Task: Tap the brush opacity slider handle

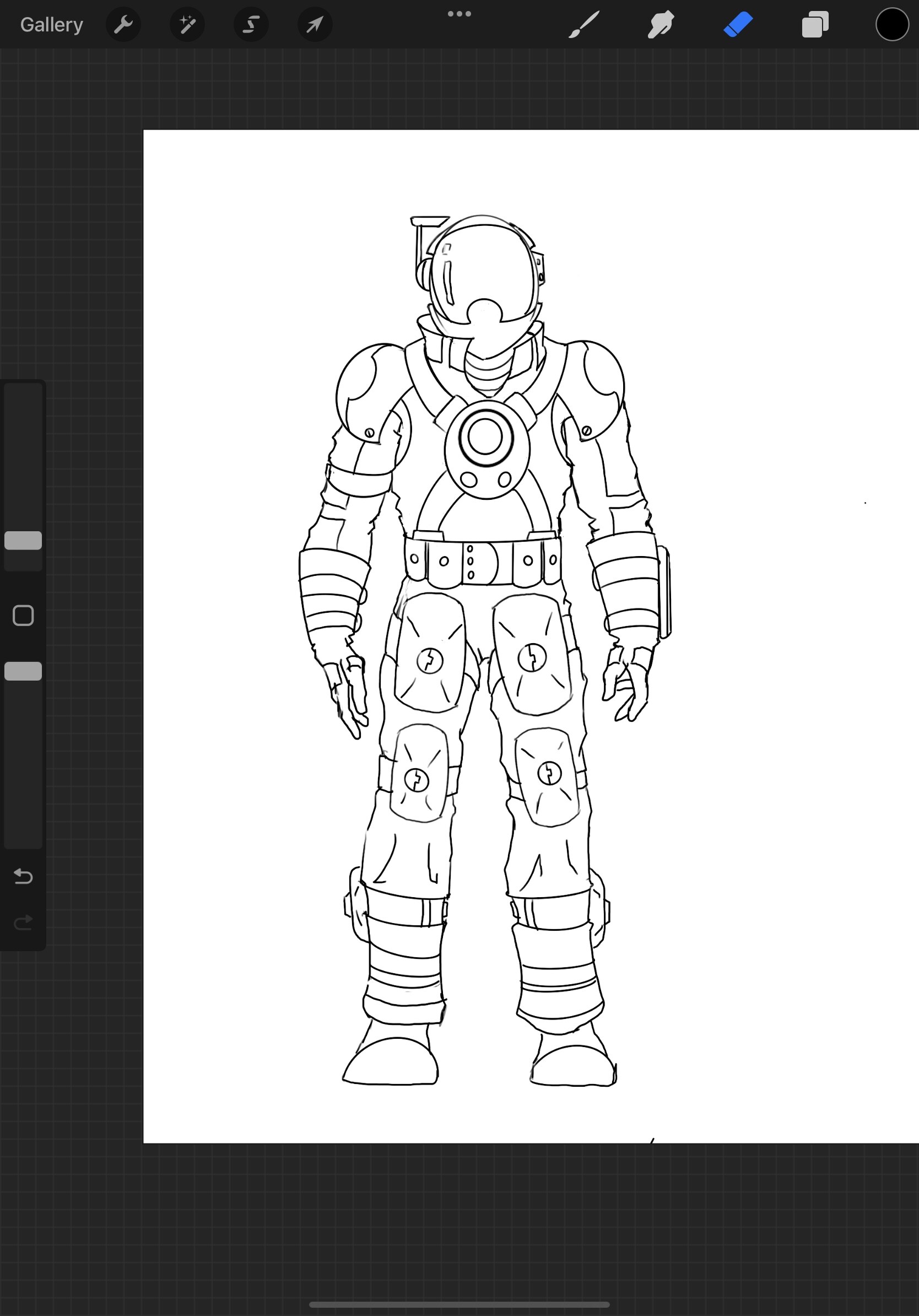Action: coord(23,672)
